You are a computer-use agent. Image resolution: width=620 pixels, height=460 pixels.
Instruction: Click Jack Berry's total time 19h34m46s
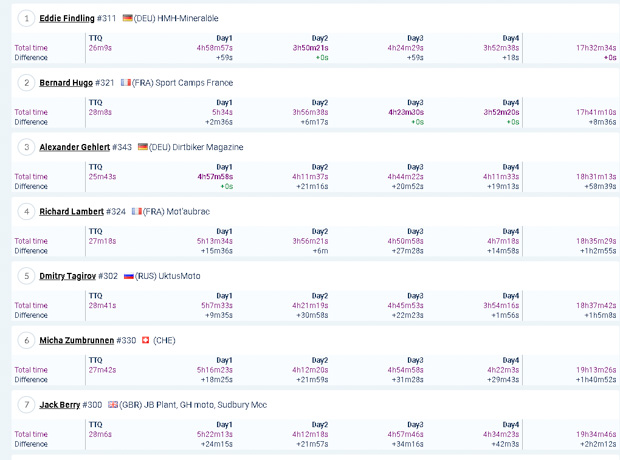tap(596, 434)
